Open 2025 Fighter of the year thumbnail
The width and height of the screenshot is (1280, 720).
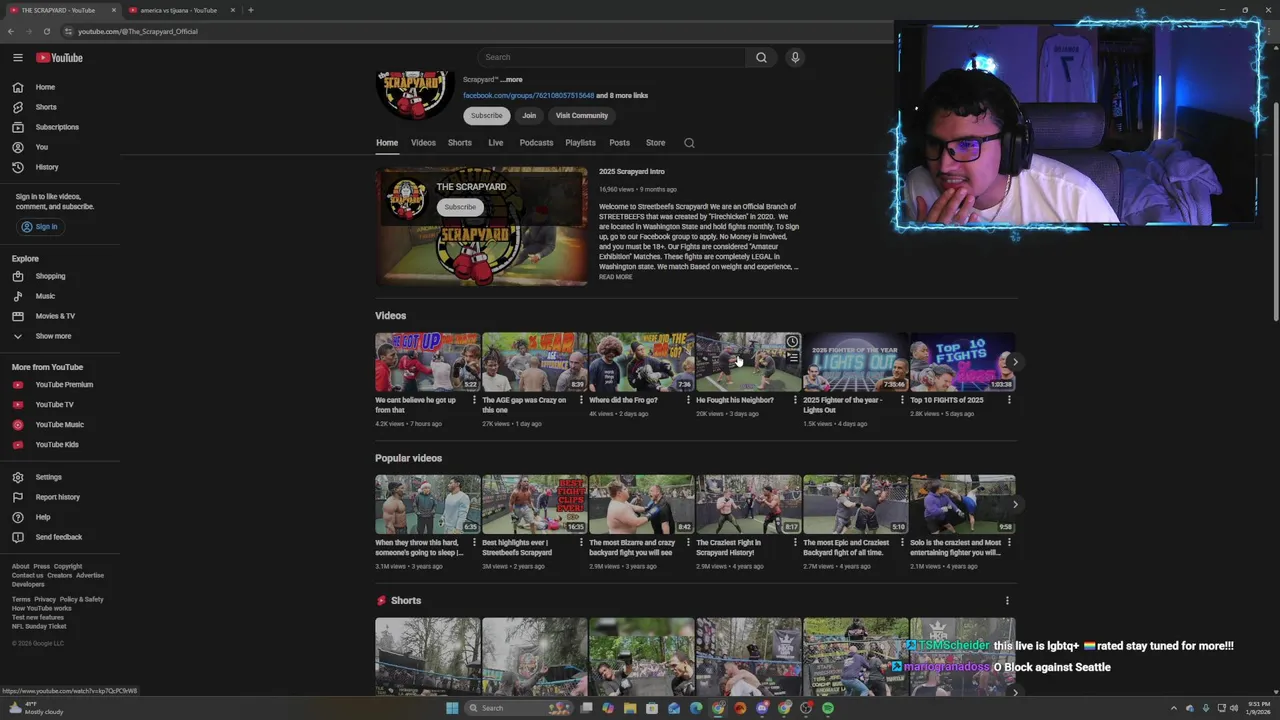click(855, 362)
